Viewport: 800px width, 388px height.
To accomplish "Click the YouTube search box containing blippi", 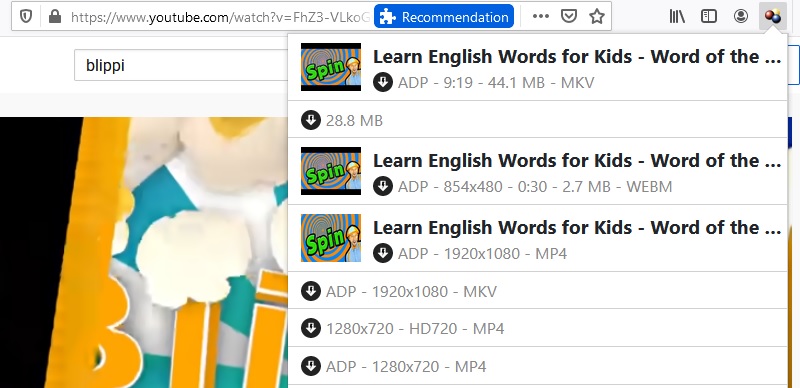I will pyautogui.click(x=181, y=65).
